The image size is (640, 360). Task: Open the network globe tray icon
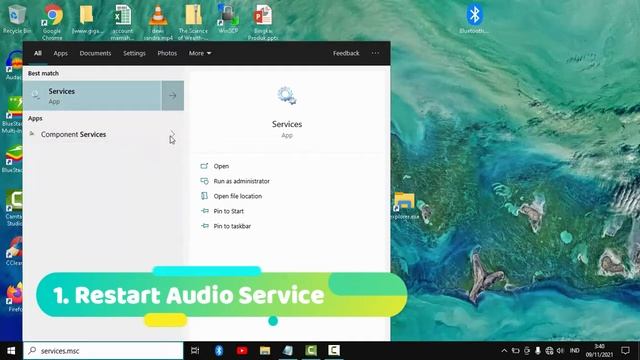point(549,351)
